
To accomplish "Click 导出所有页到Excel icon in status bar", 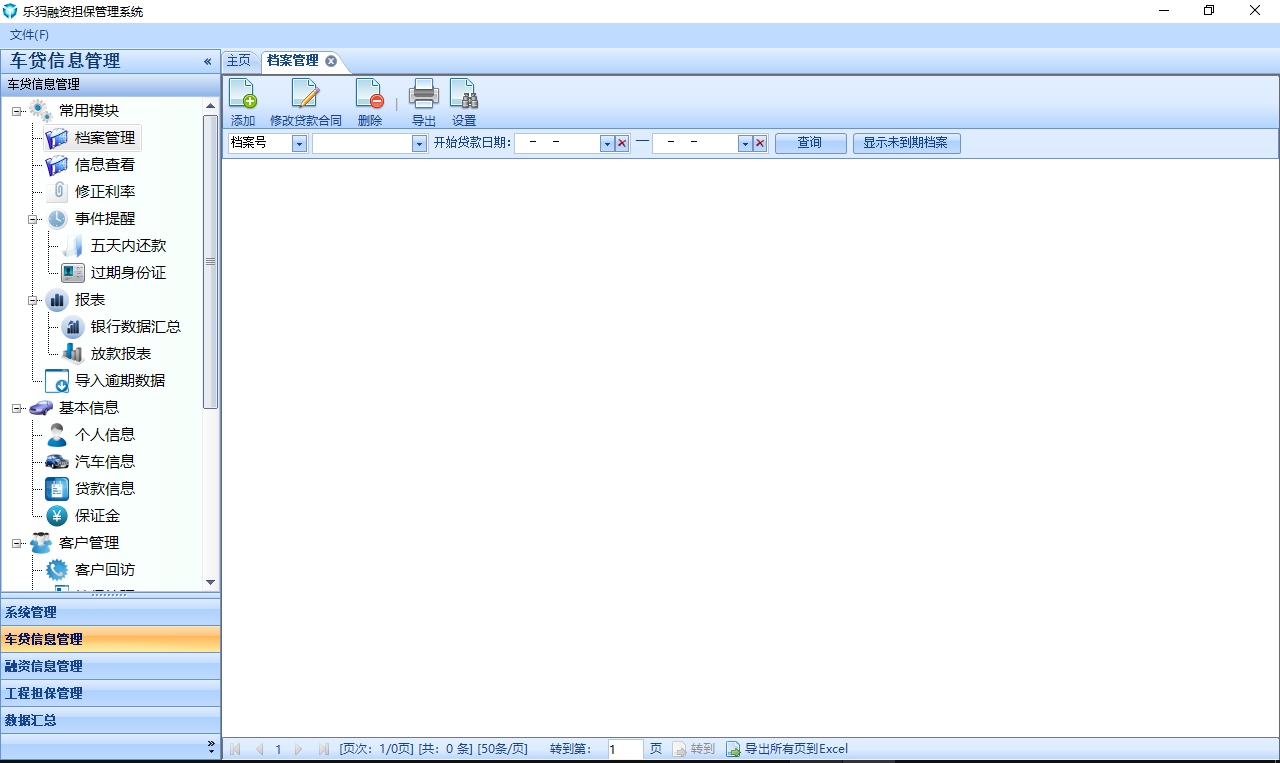I will tap(733, 749).
